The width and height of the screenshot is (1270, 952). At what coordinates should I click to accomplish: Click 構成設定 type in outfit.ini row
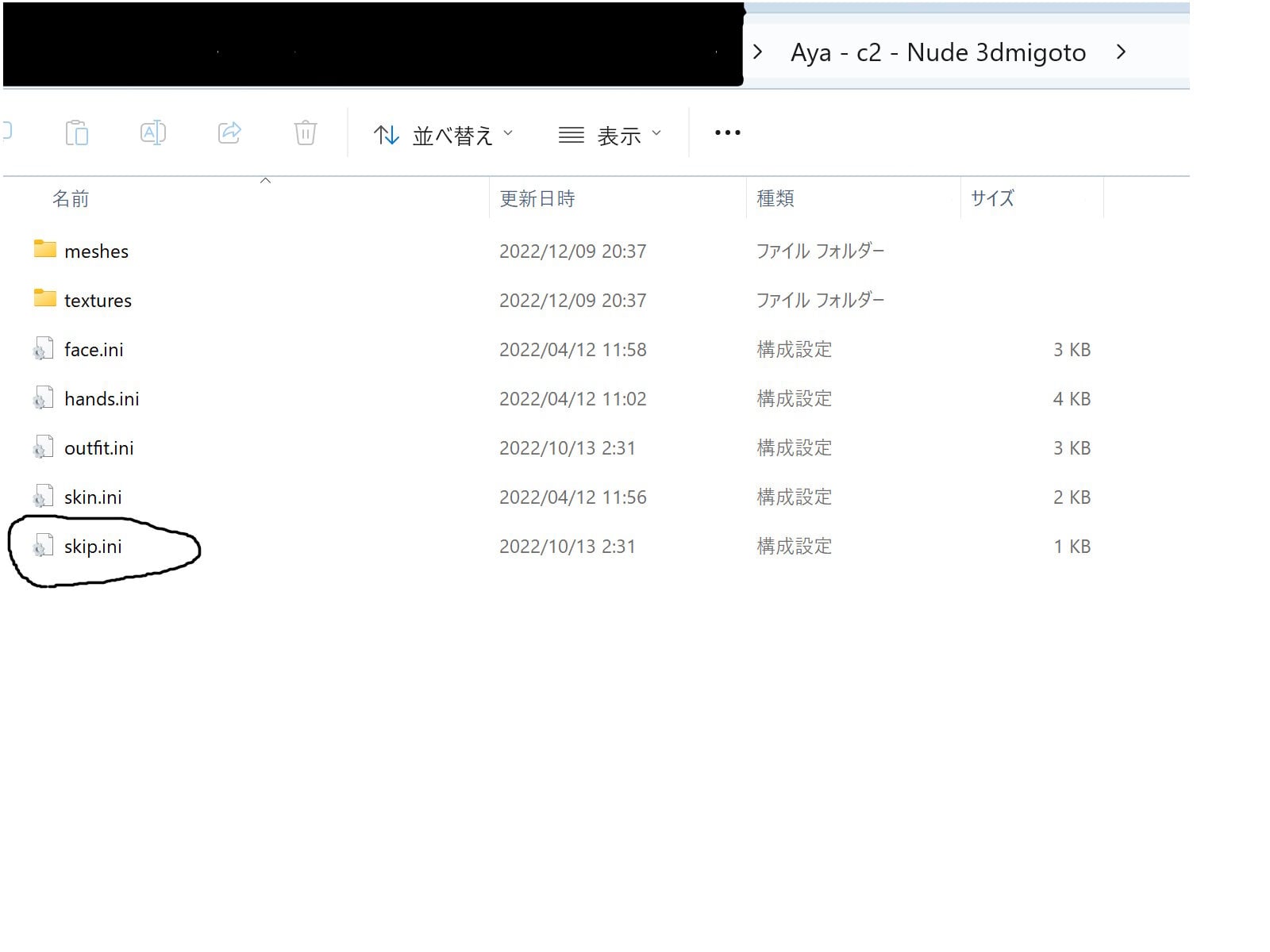(794, 448)
